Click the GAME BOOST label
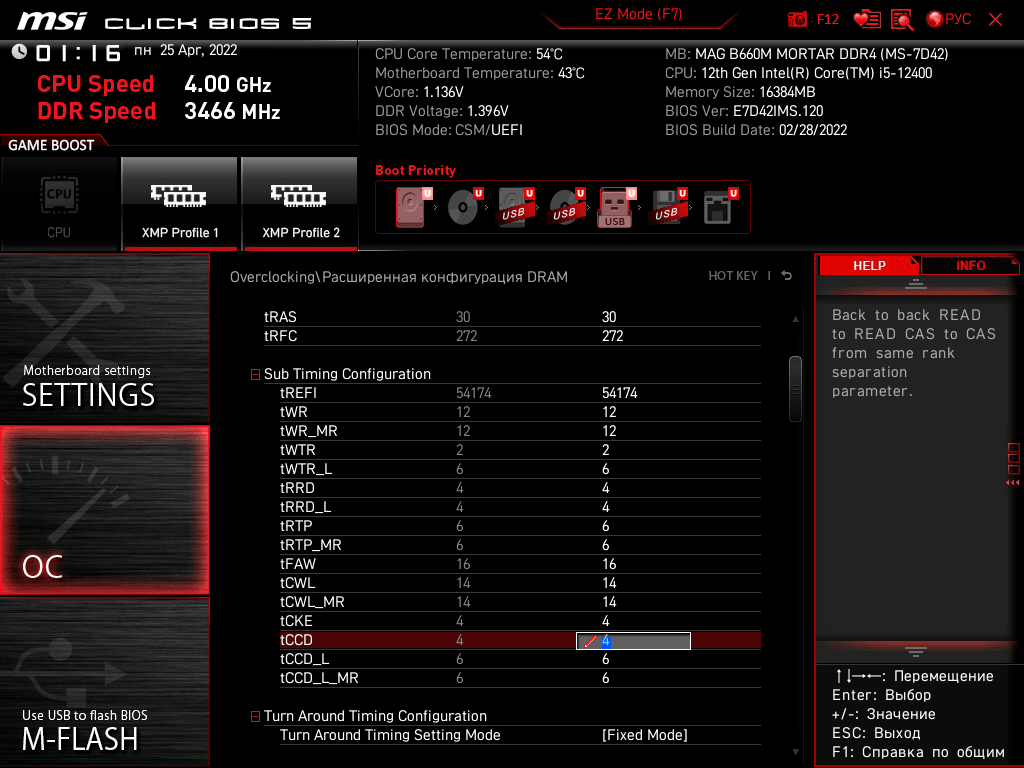The width and height of the screenshot is (1024, 768). 51,145
